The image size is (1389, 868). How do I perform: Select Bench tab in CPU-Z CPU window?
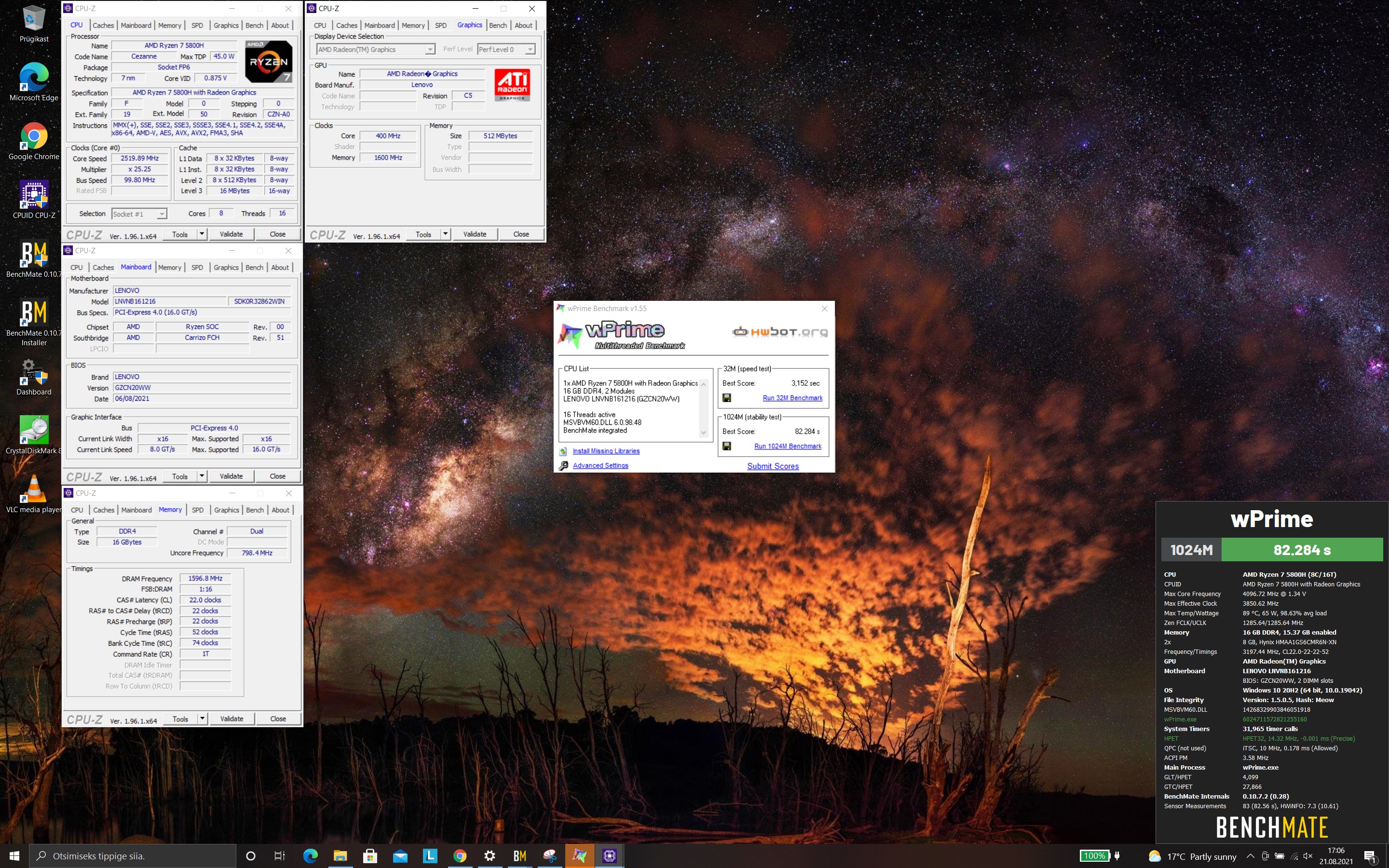[254, 25]
